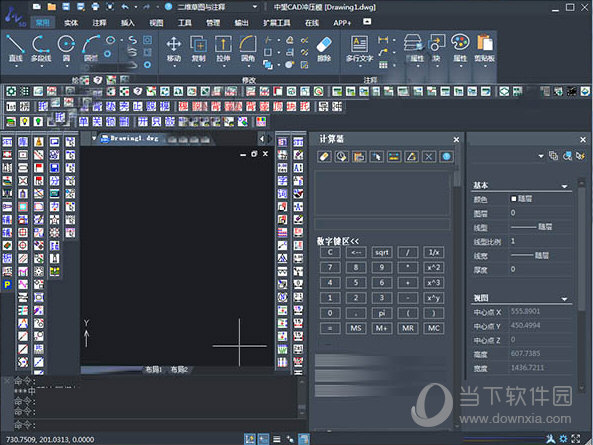Toggle fullscreen icon at status bar right end

(x=576, y=439)
